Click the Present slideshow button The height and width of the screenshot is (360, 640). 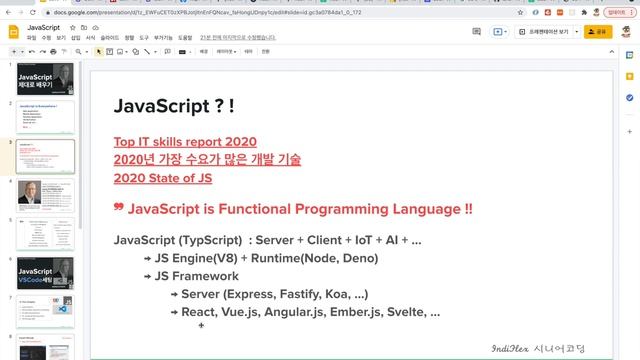[545, 31]
